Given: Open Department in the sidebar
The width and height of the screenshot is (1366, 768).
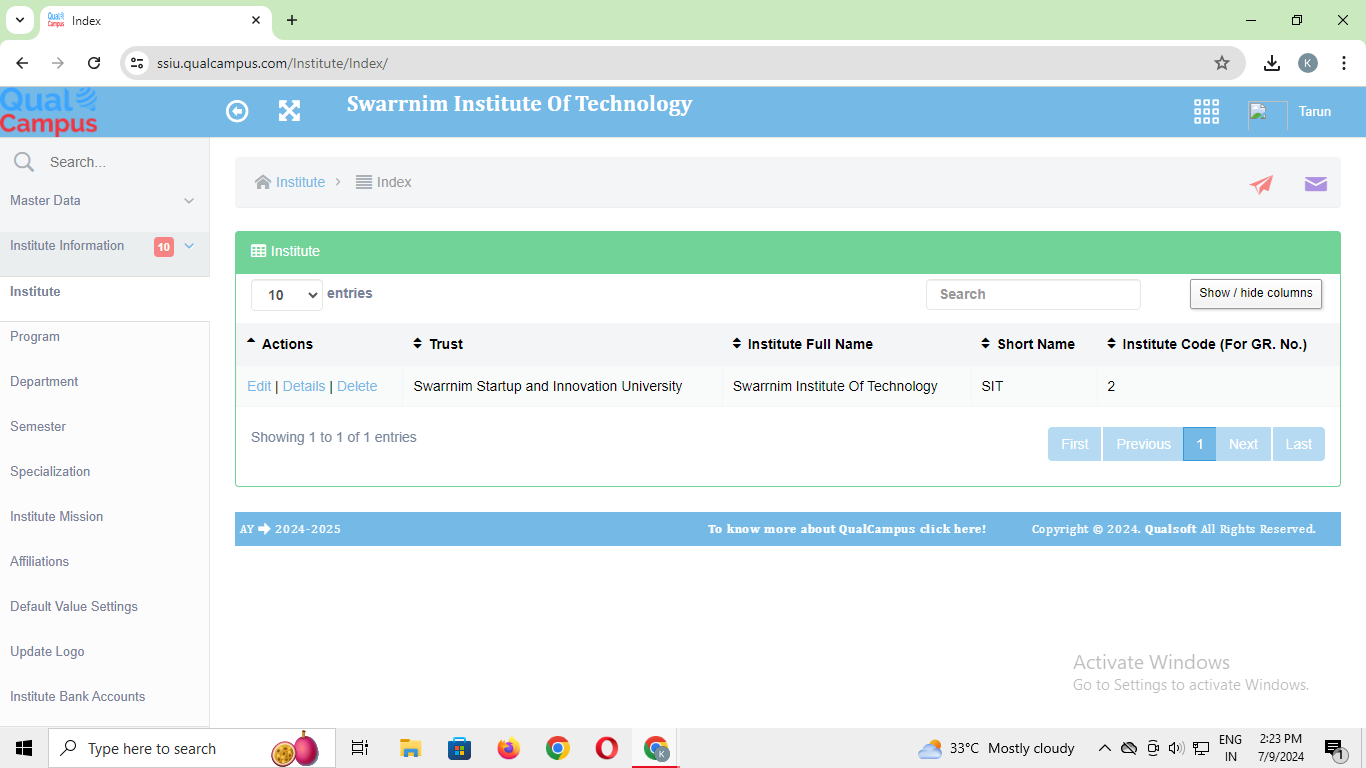Looking at the screenshot, I should click(44, 382).
